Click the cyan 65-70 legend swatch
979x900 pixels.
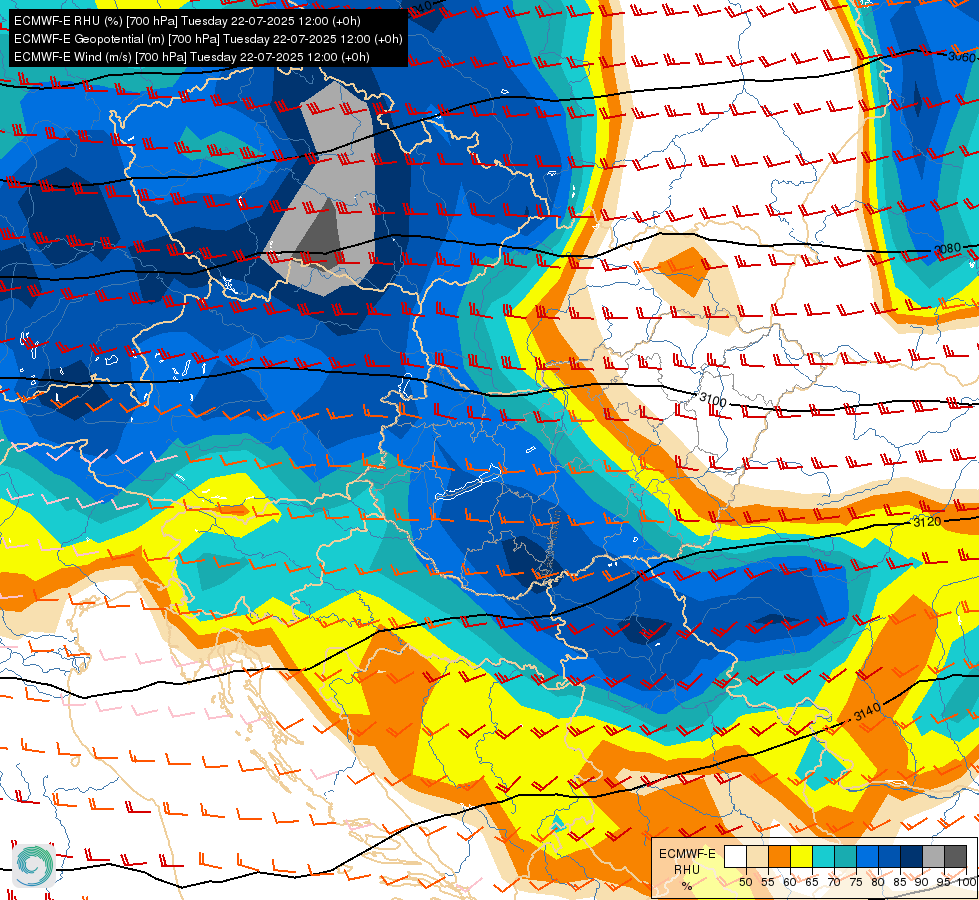tap(824, 856)
